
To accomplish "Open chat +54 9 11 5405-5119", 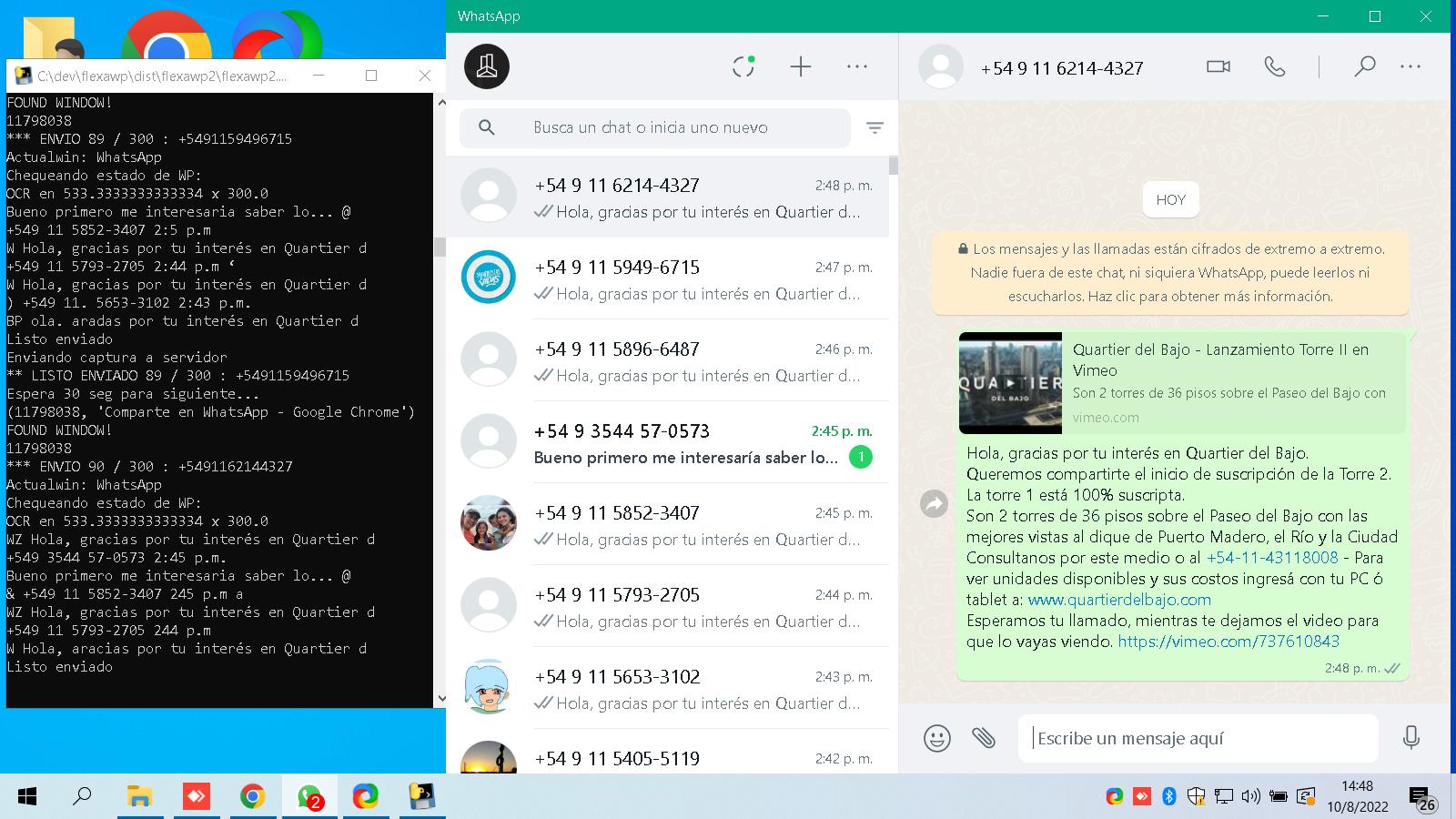I will pos(667,752).
